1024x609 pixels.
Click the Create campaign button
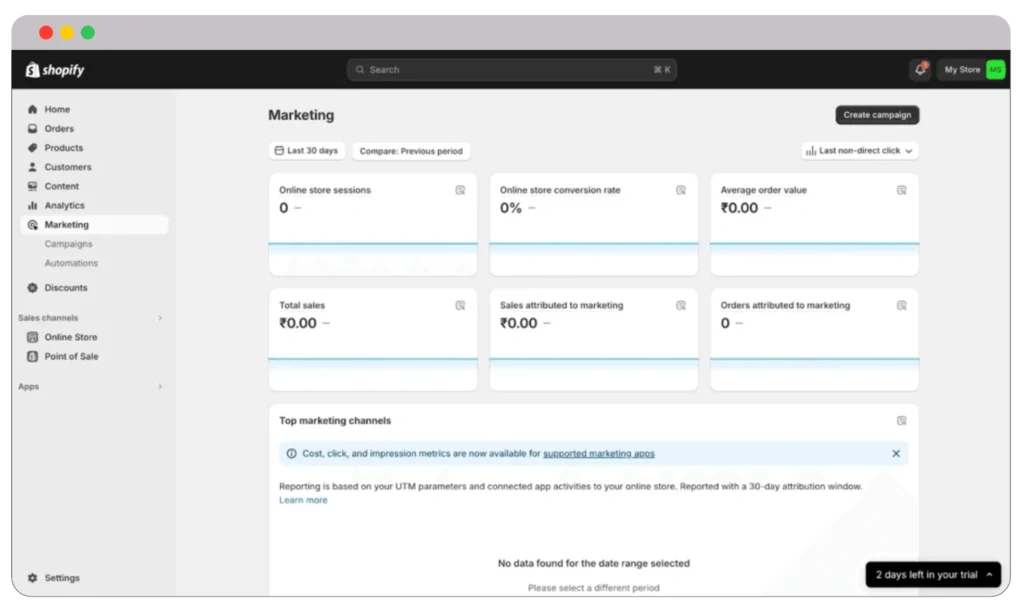click(x=877, y=114)
